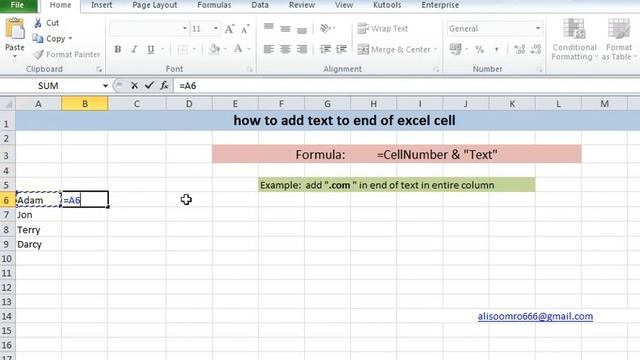Click the Insert Function fx icon
The image size is (640, 360).
pyautogui.click(x=164, y=85)
